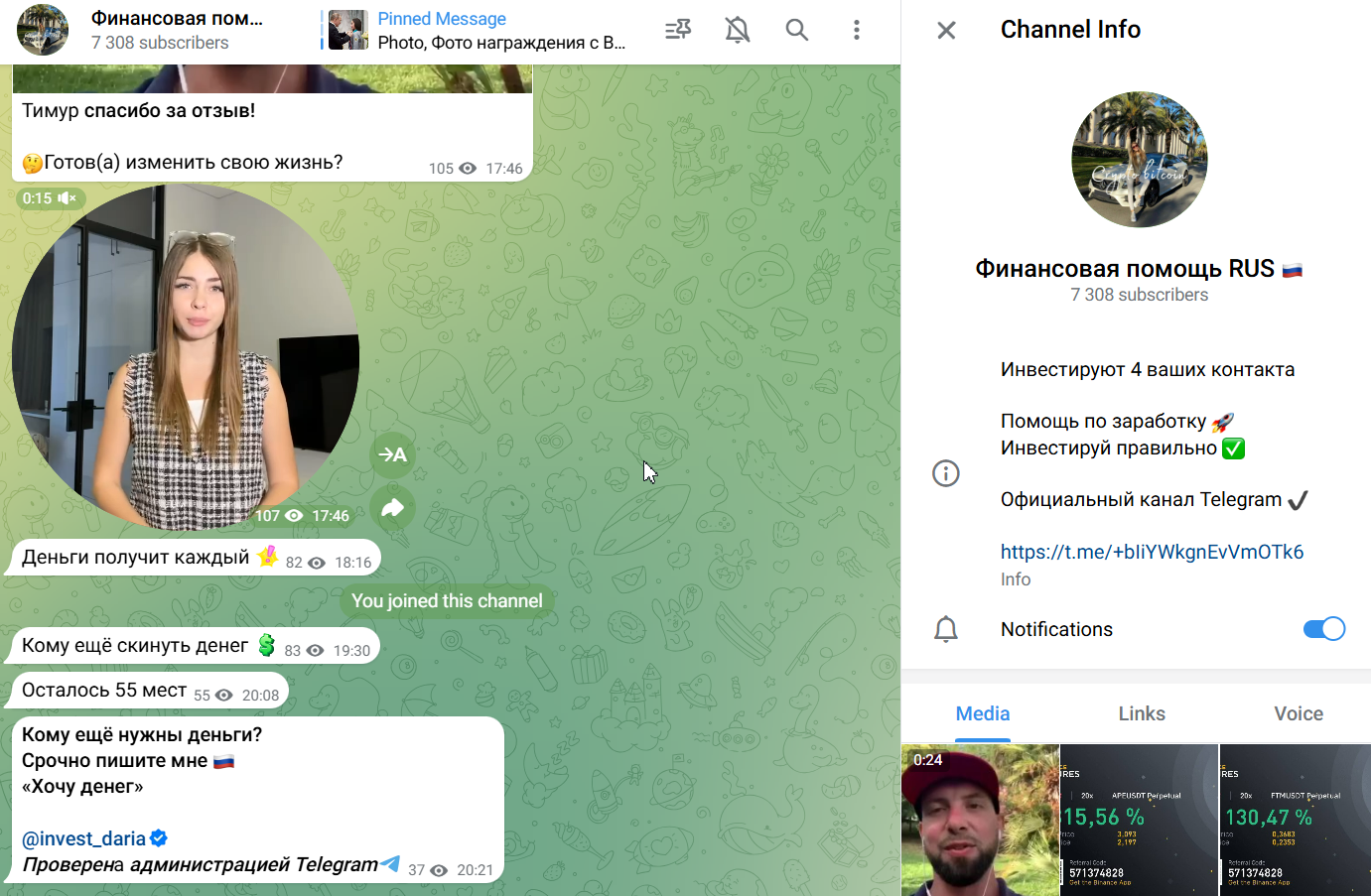The height and width of the screenshot is (896, 1371).
Task: Switch to the Media tab
Action: pyautogui.click(x=983, y=713)
